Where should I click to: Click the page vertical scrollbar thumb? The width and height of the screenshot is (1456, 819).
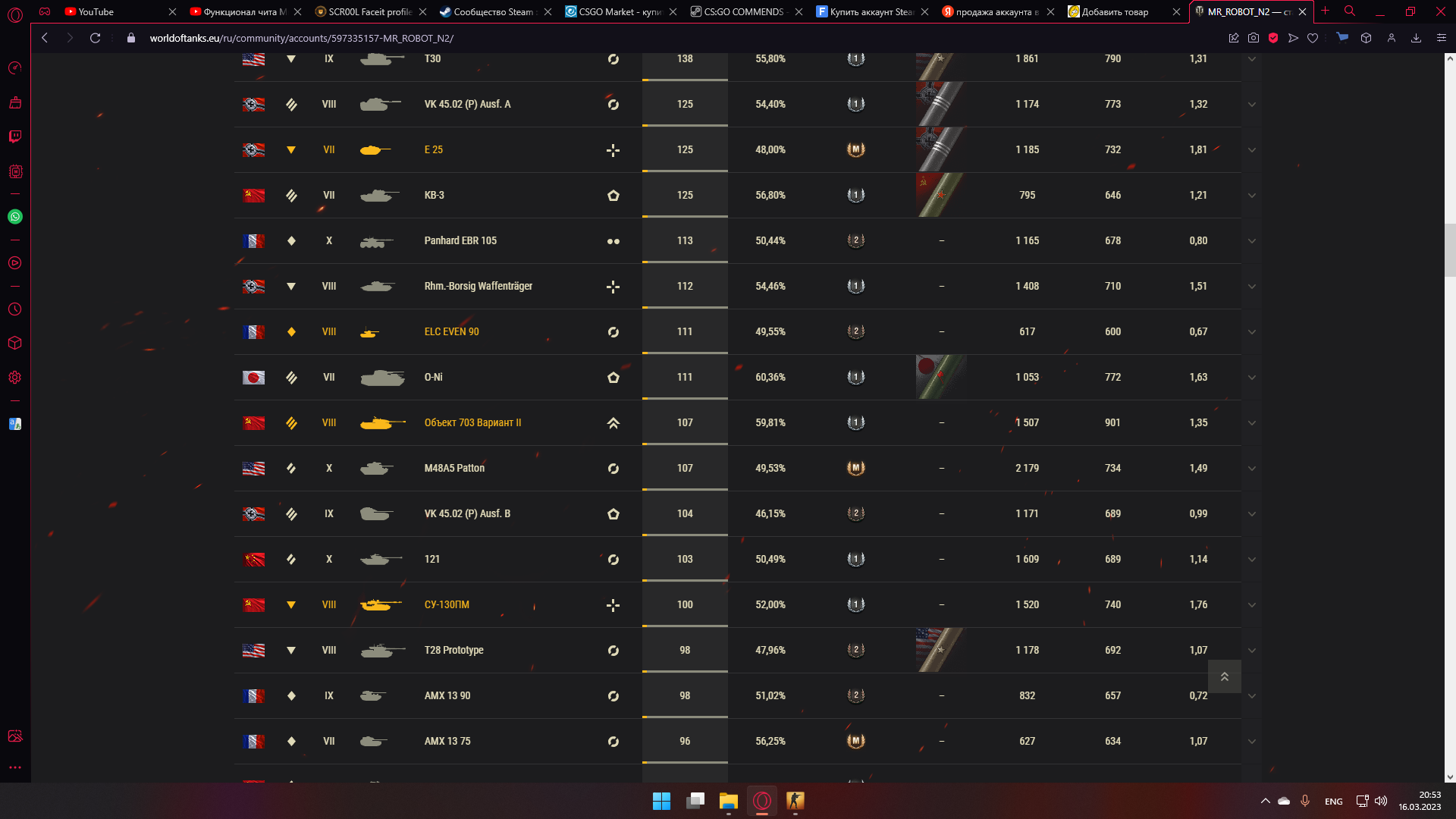[x=1450, y=250]
